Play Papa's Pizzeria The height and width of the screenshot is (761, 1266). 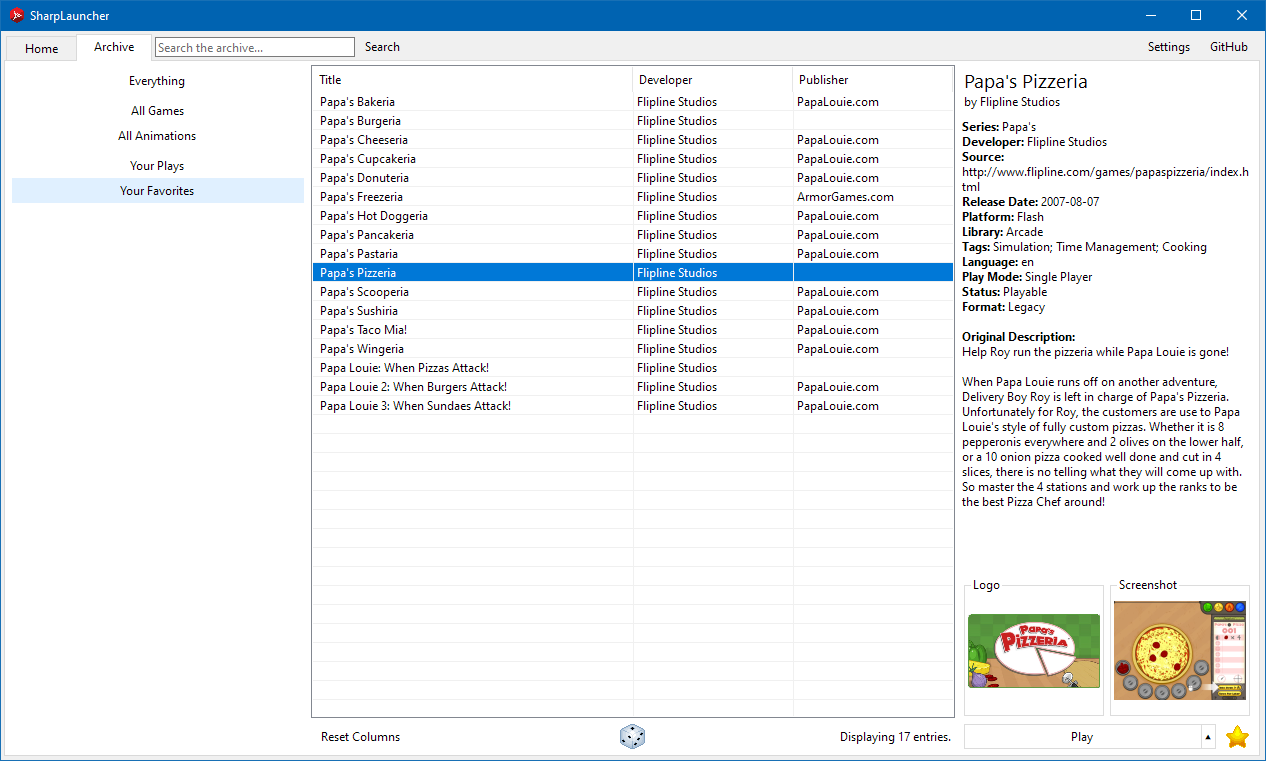click(x=1082, y=737)
